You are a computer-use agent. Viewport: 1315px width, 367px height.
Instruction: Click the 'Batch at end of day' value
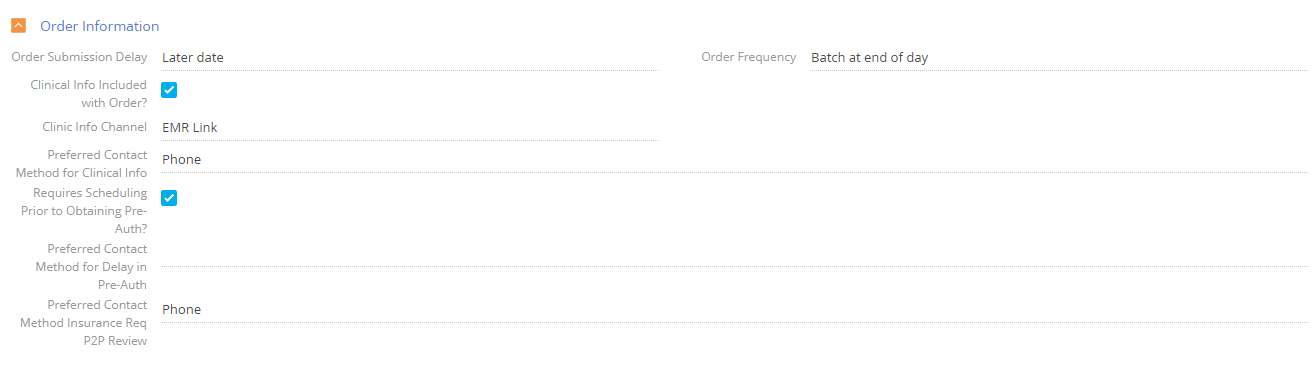point(869,58)
